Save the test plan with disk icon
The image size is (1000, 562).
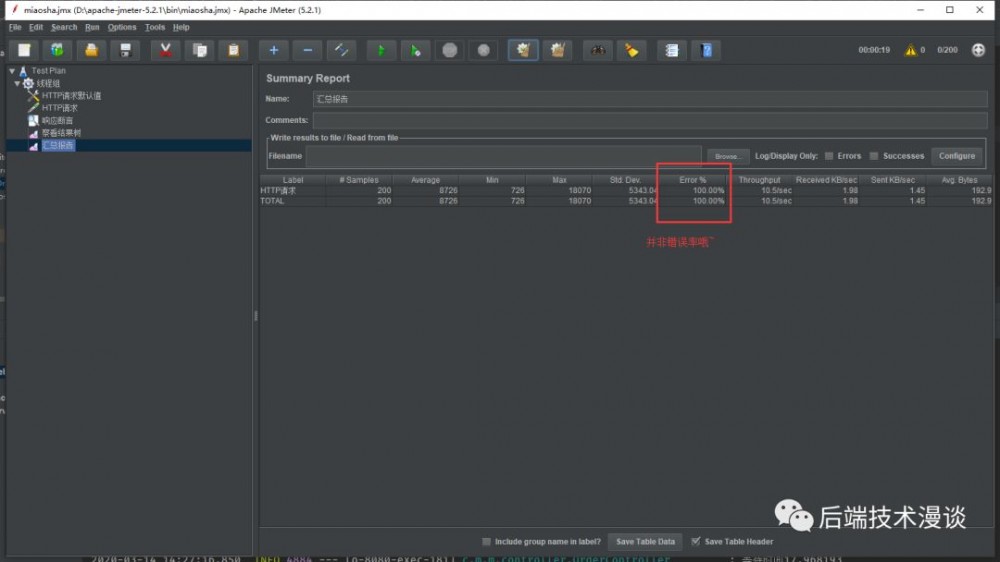click(x=125, y=50)
